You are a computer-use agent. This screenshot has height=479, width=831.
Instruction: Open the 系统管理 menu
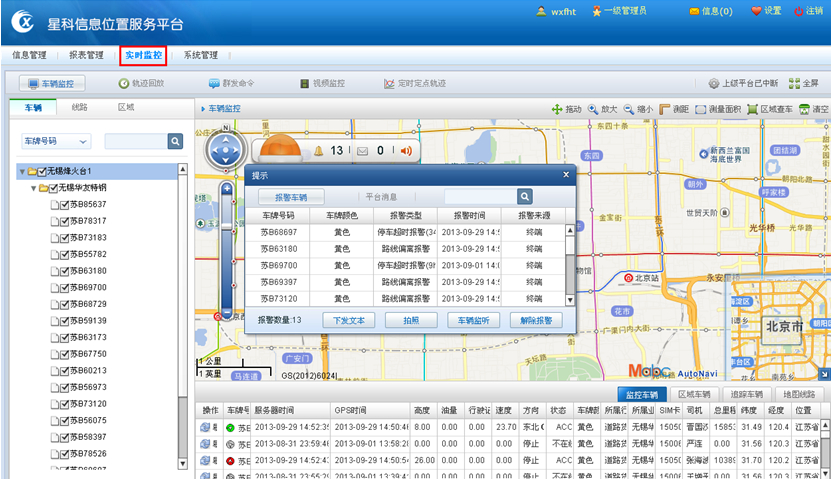coord(201,55)
